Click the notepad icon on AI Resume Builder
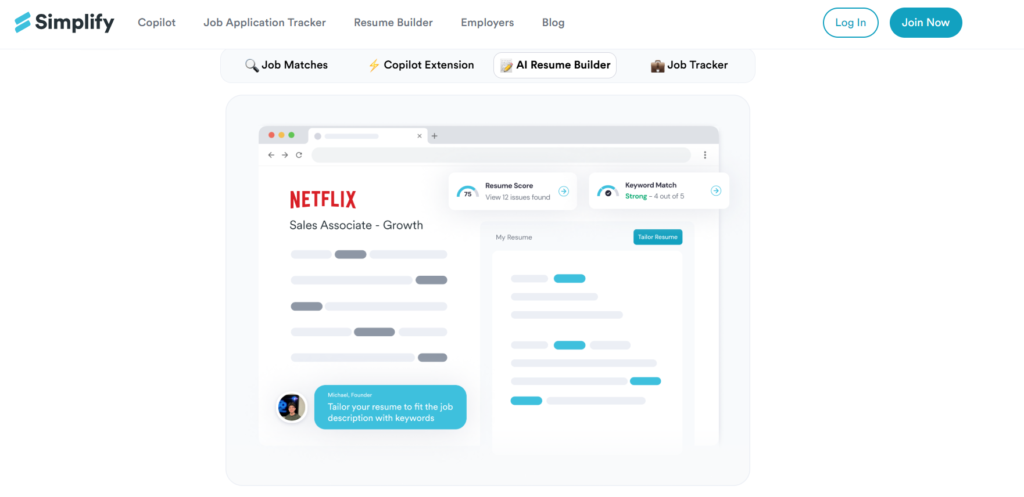The height and width of the screenshot is (497, 1024). tap(506, 65)
